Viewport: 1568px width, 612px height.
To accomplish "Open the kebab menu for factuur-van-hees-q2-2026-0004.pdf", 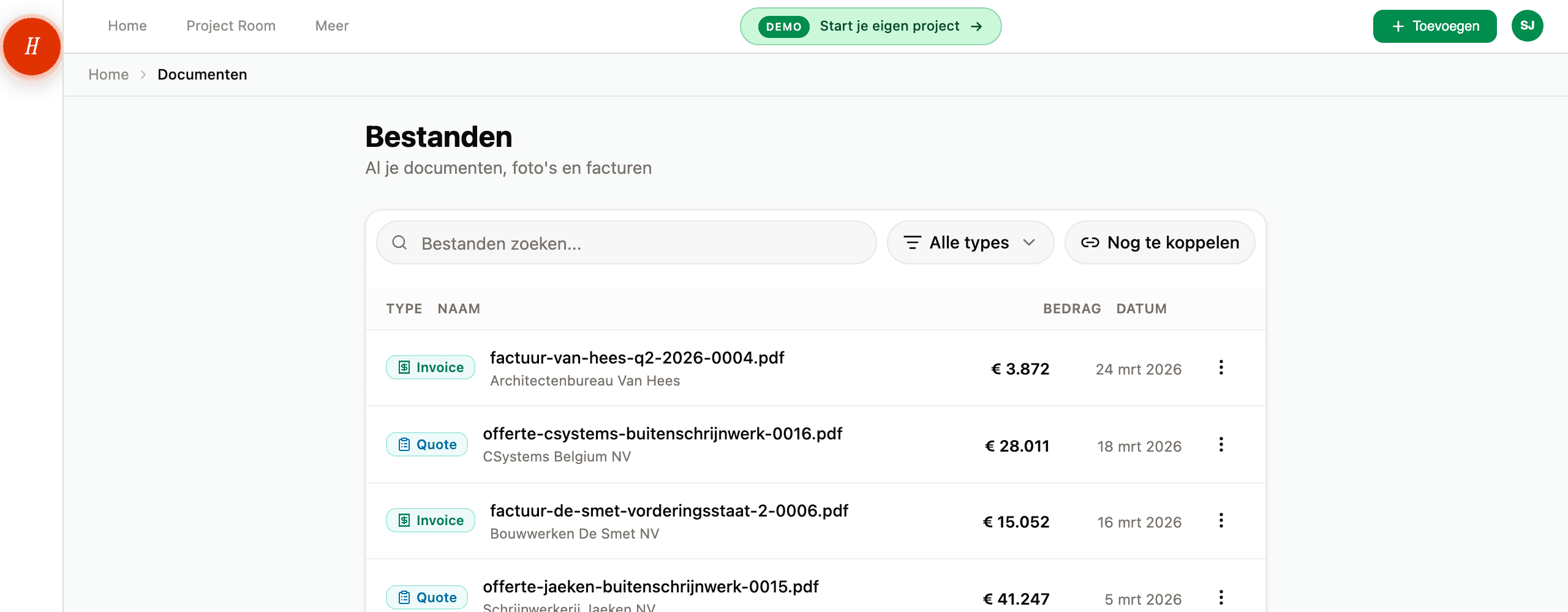I will pyautogui.click(x=1221, y=367).
